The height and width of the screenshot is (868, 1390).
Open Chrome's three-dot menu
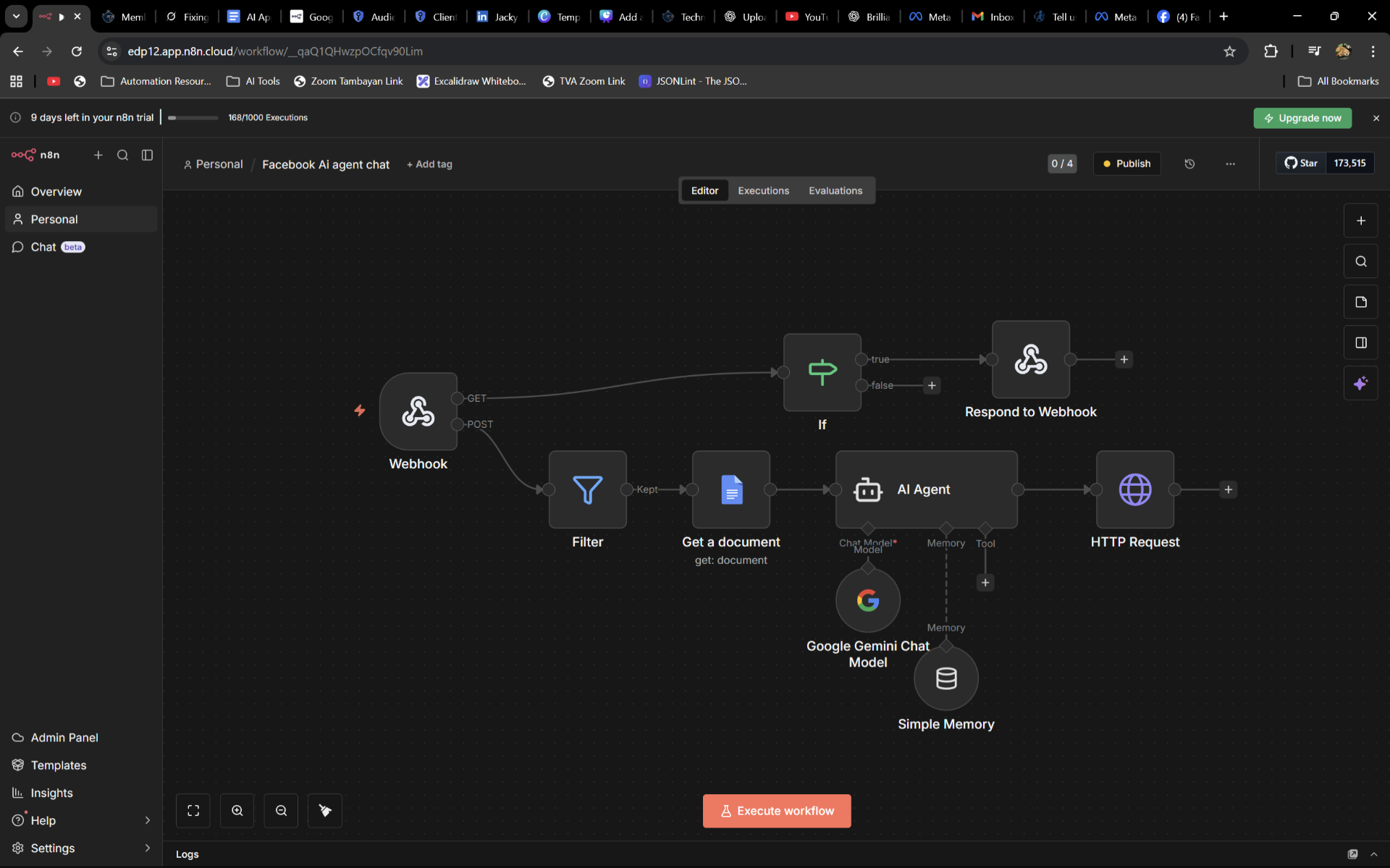tap(1373, 51)
